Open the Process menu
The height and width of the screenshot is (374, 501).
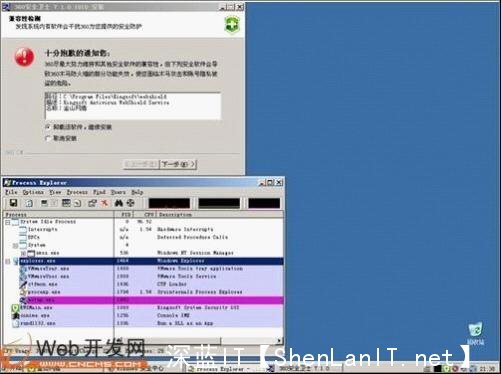click(77, 192)
